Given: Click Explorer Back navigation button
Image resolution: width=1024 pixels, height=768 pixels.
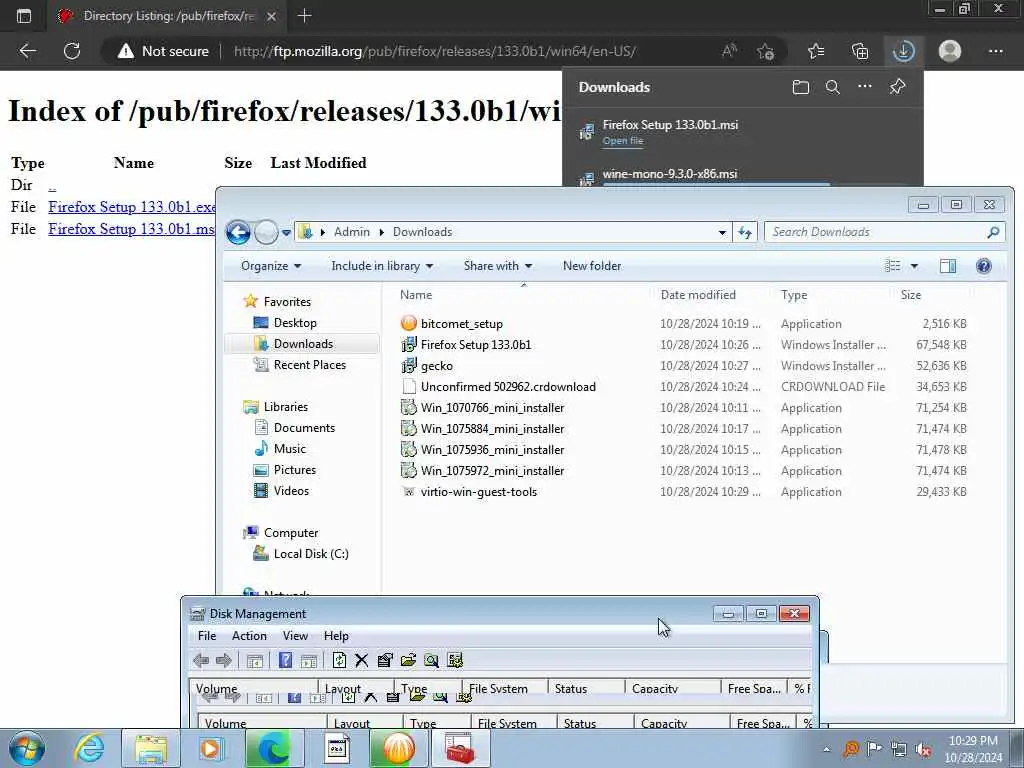Looking at the screenshot, I should coord(238,232).
